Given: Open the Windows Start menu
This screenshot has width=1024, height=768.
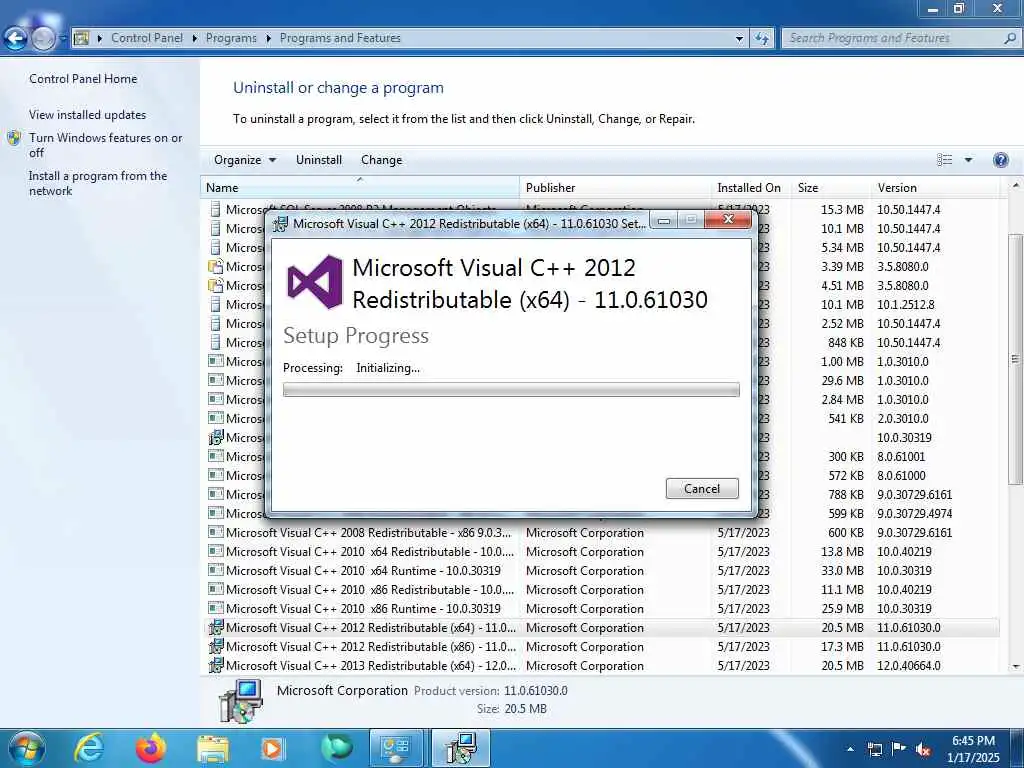Looking at the screenshot, I should pos(27,748).
